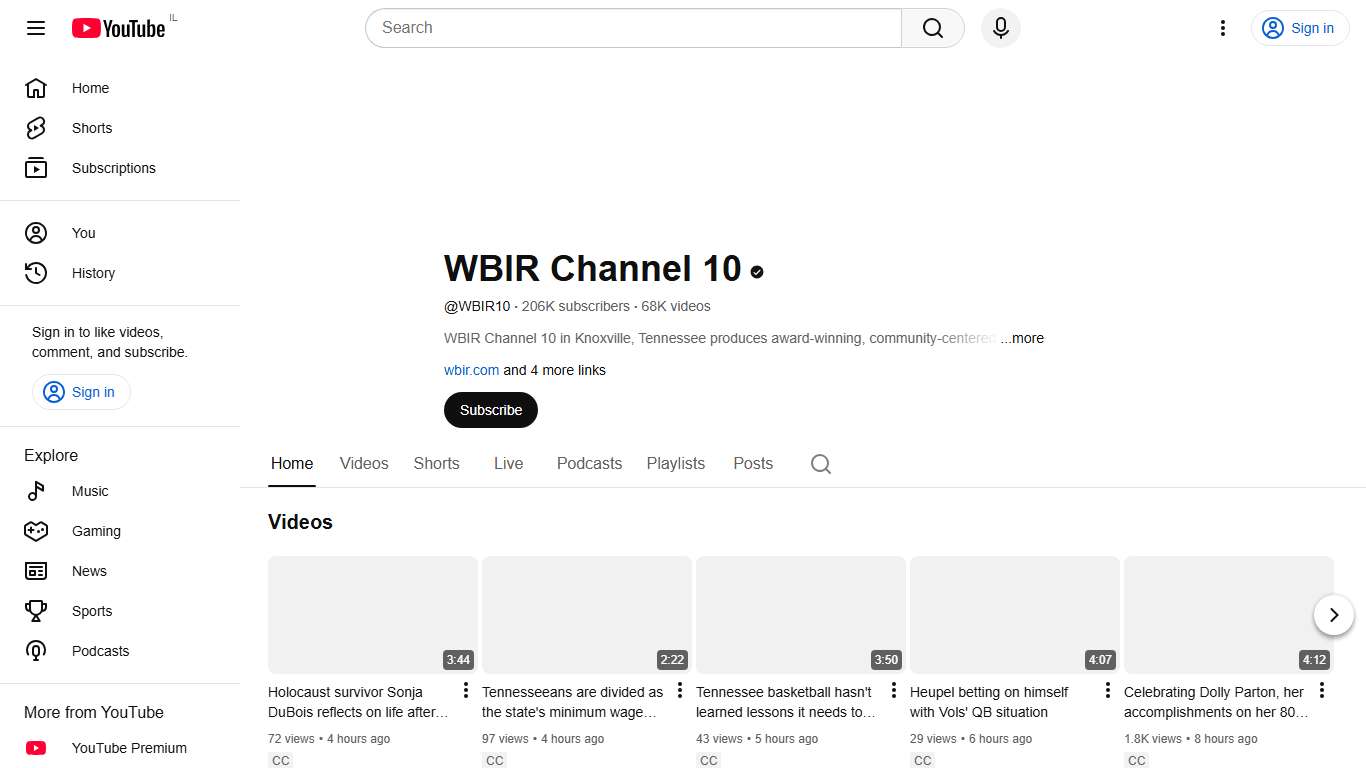1366x768 pixels.
Task: Start a voice search with the microphone
Action: coord(1000,28)
